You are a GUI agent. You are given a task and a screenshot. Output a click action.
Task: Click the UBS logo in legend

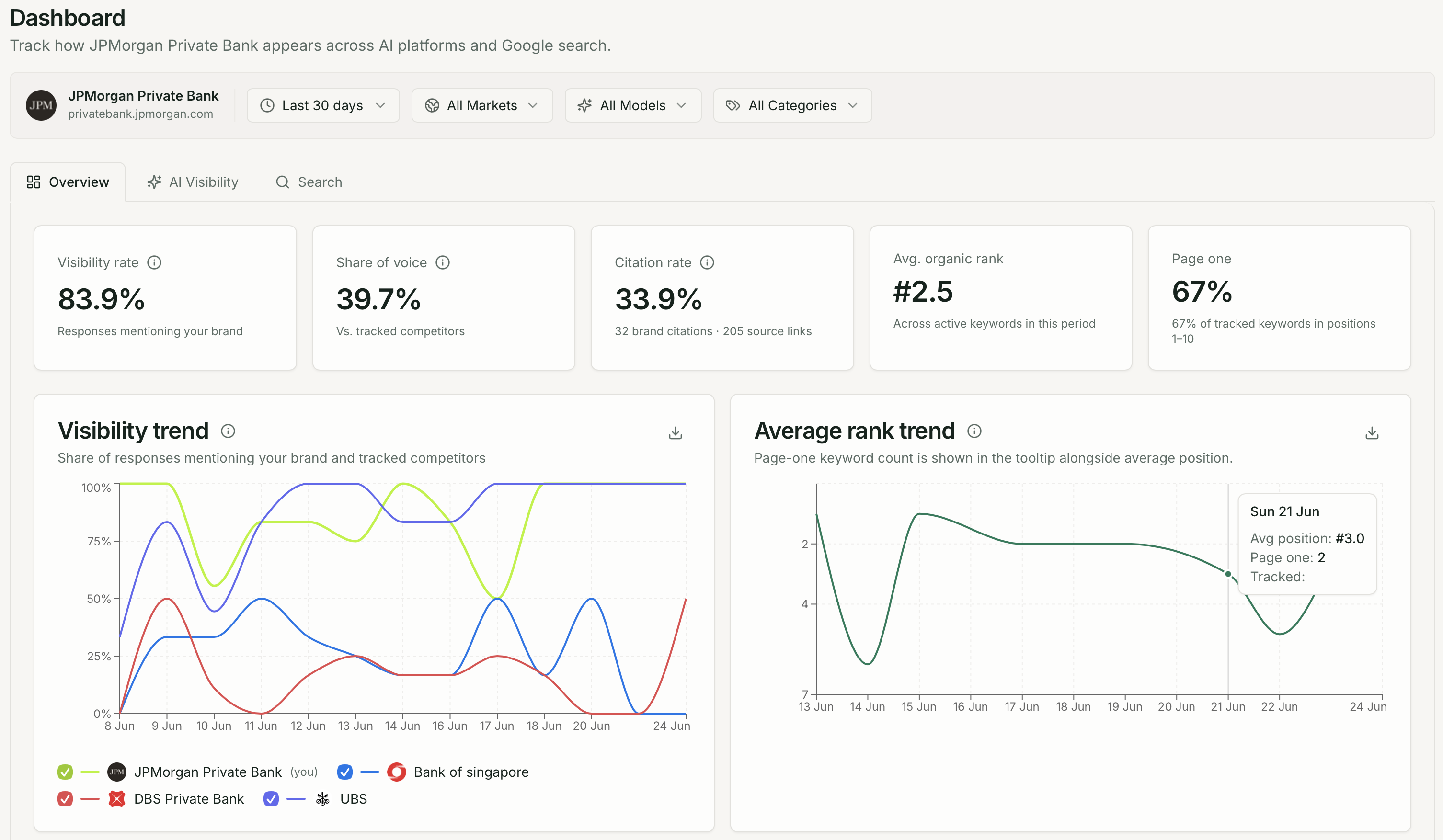pyautogui.click(x=323, y=799)
